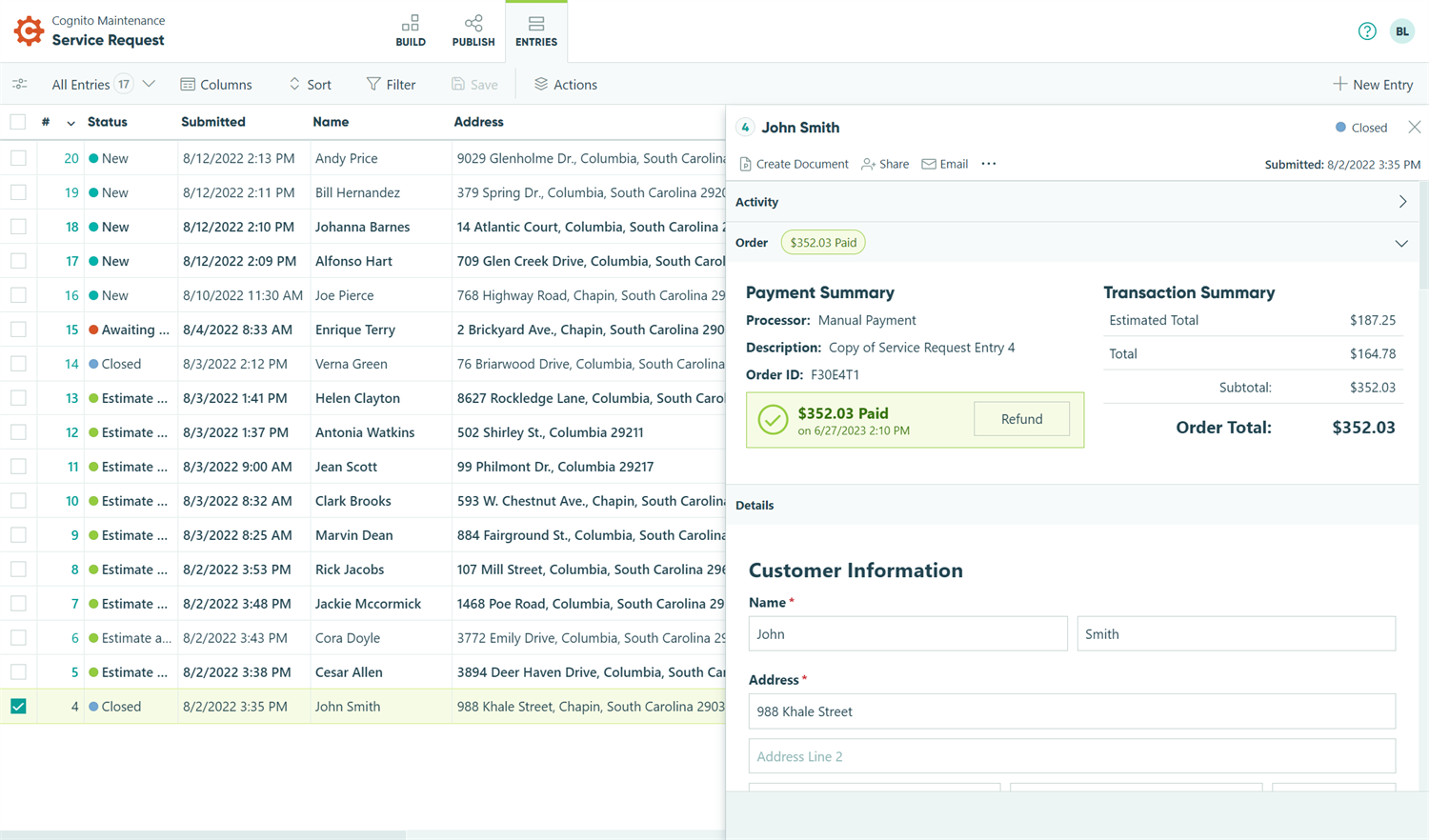The image size is (1429, 840).
Task: Click the entry number 4 badge icon
Action: pos(745,128)
